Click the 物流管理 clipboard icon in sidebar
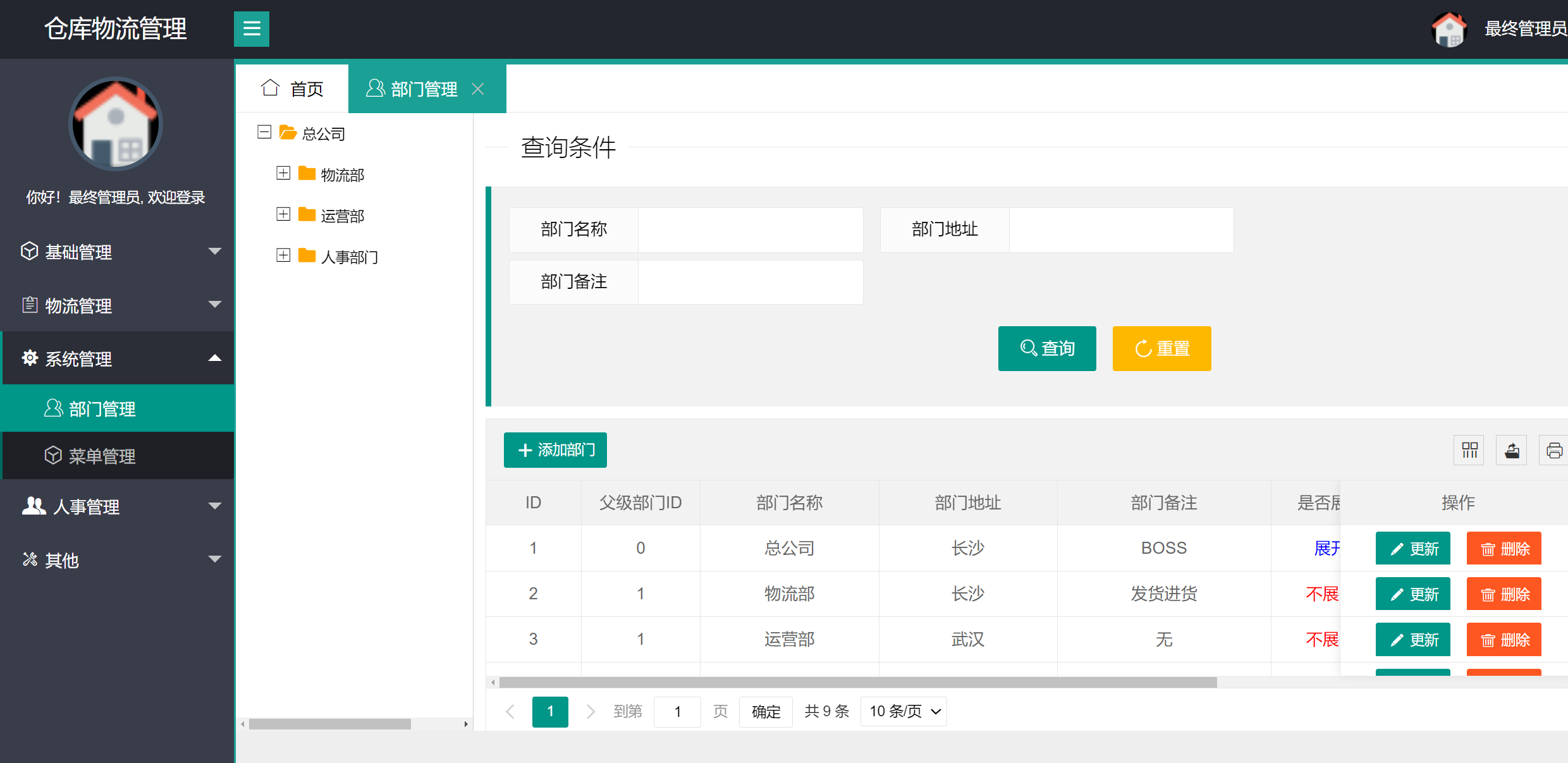 tap(29, 305)
